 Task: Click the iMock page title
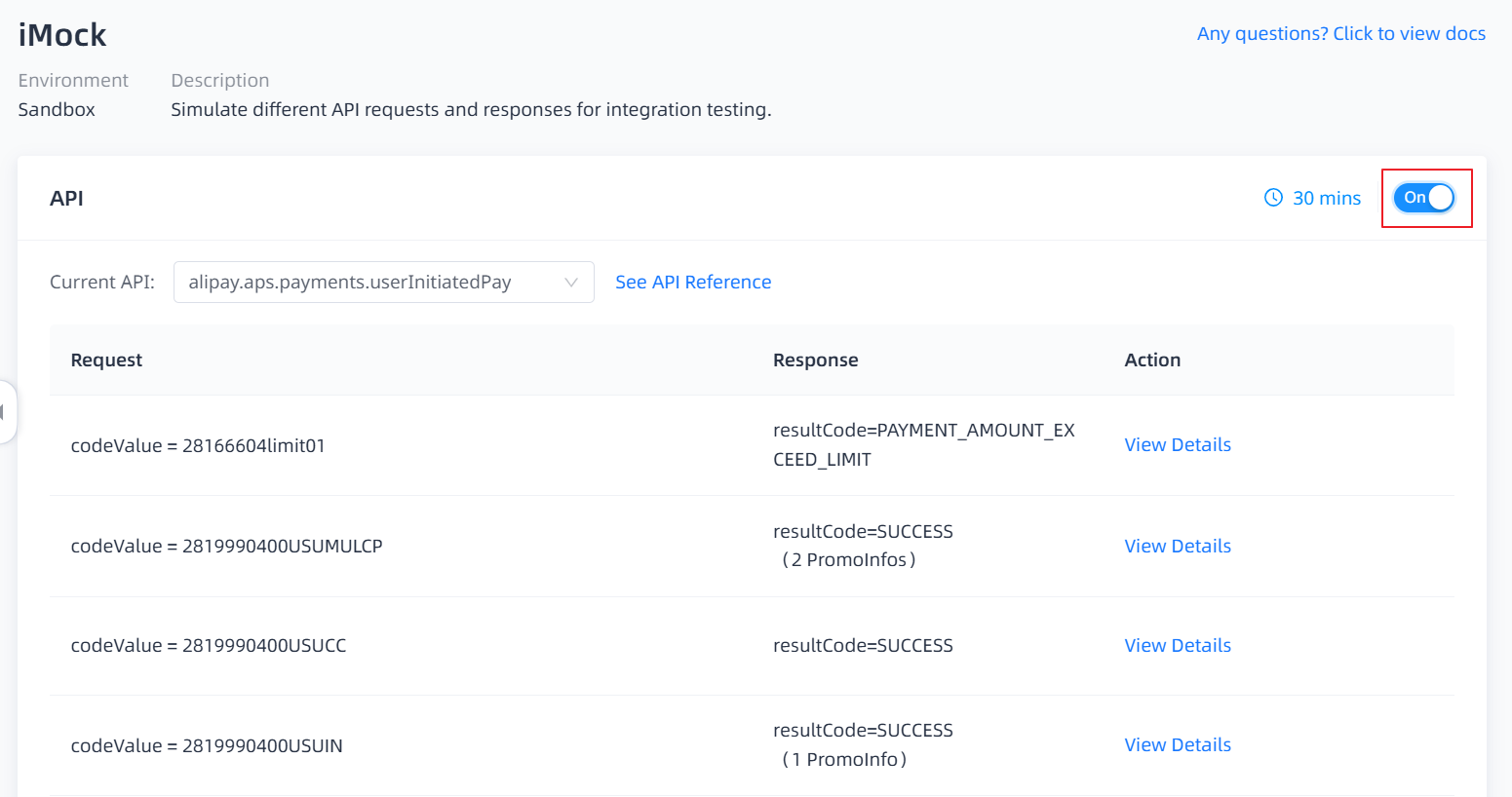62,35
